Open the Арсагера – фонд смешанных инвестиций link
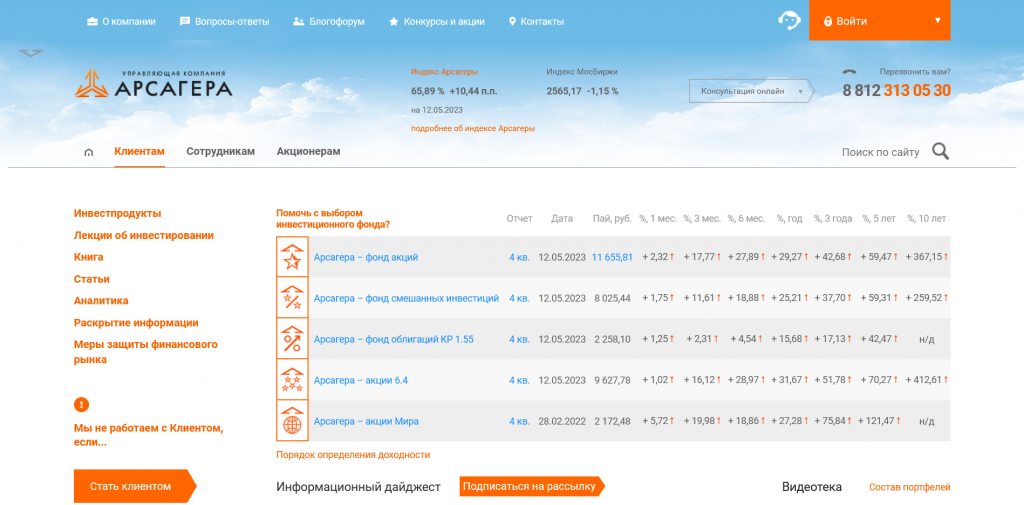 [406, 298]
